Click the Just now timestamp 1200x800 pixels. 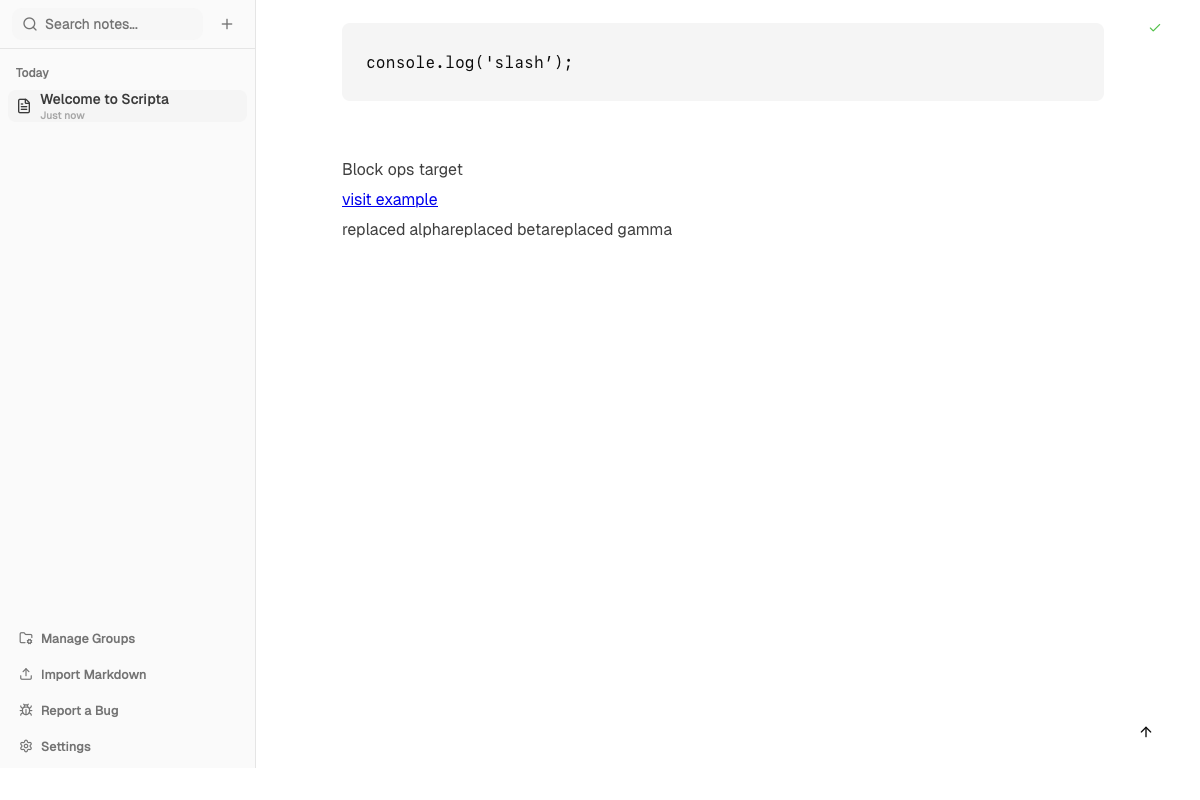[x=62, y=115]
